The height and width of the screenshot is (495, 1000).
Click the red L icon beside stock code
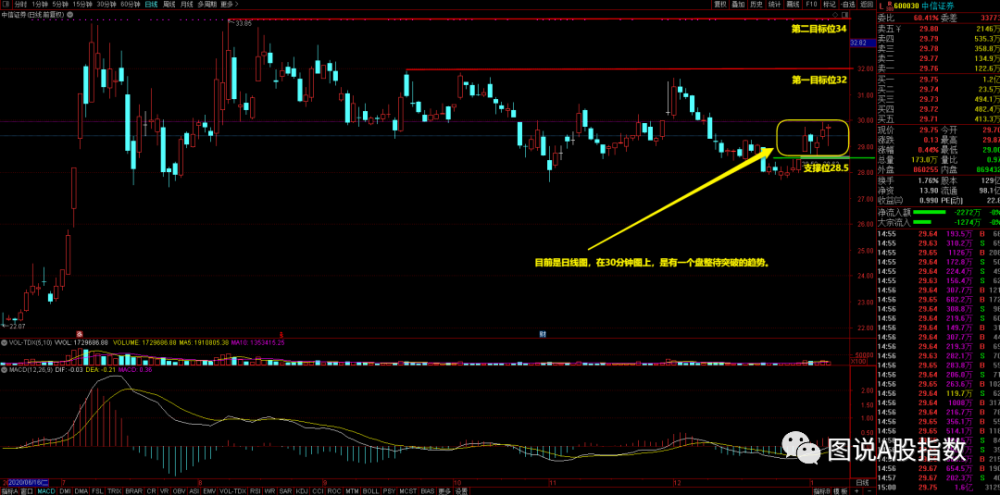(x=881, y=6)
